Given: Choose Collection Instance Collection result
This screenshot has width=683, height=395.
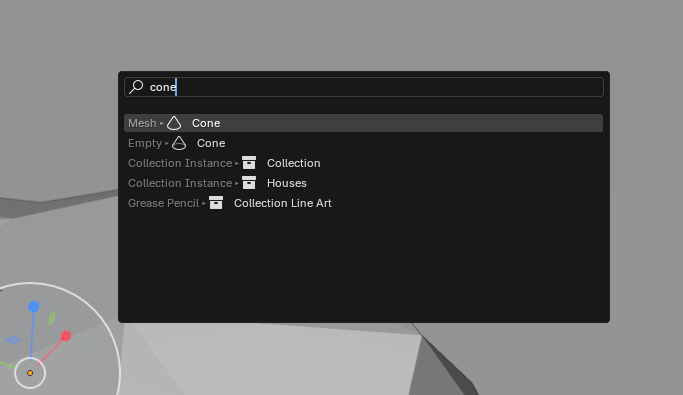Looking at the screenshot, I should (363, 163).
